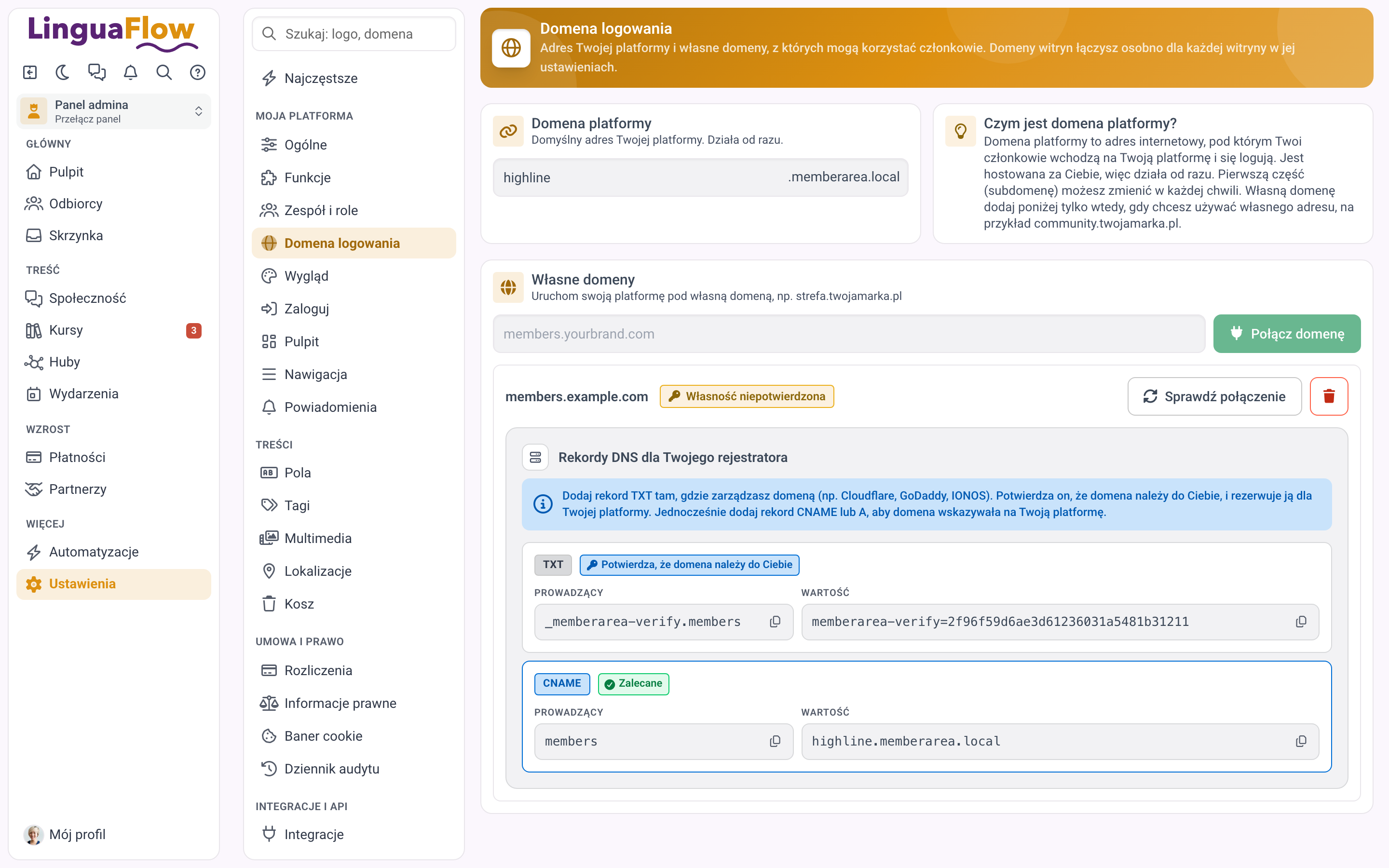The image size is (1389, 868).
Task: Open Baner cookie settings item
Action: tap(354, 736)
